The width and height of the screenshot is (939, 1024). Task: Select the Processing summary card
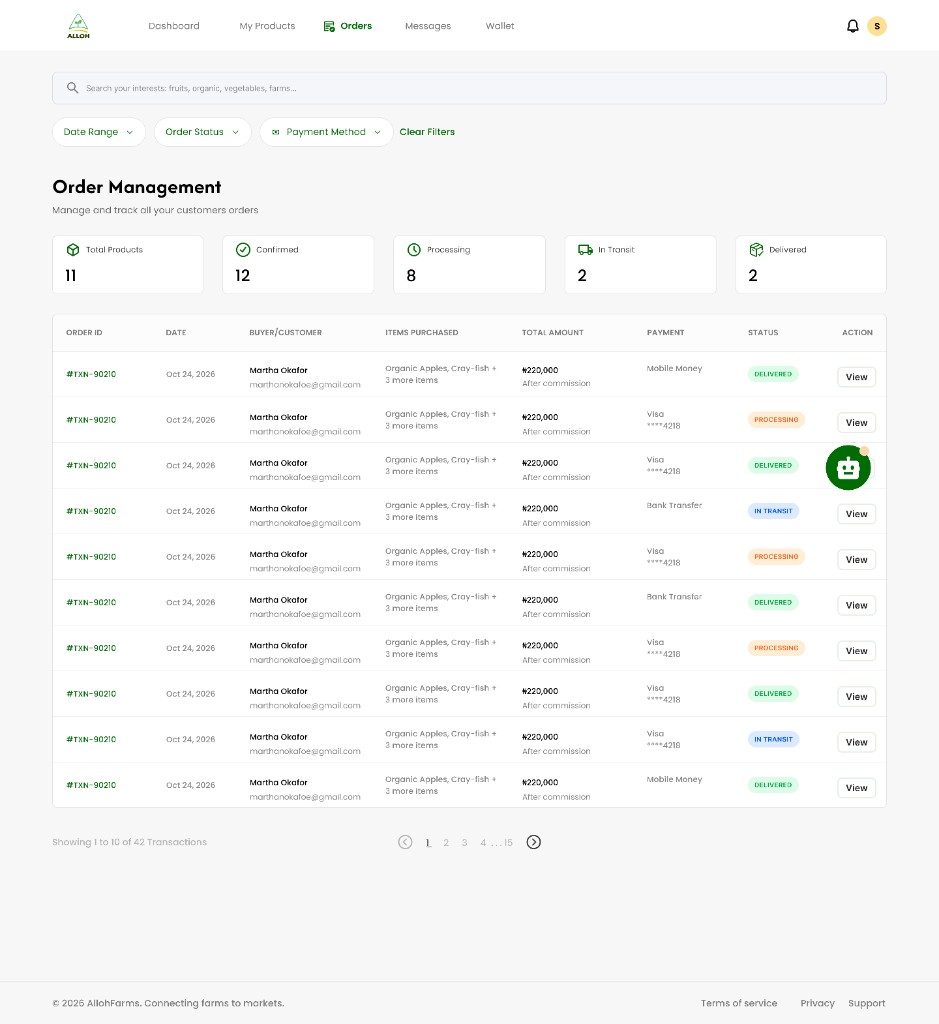469,264
